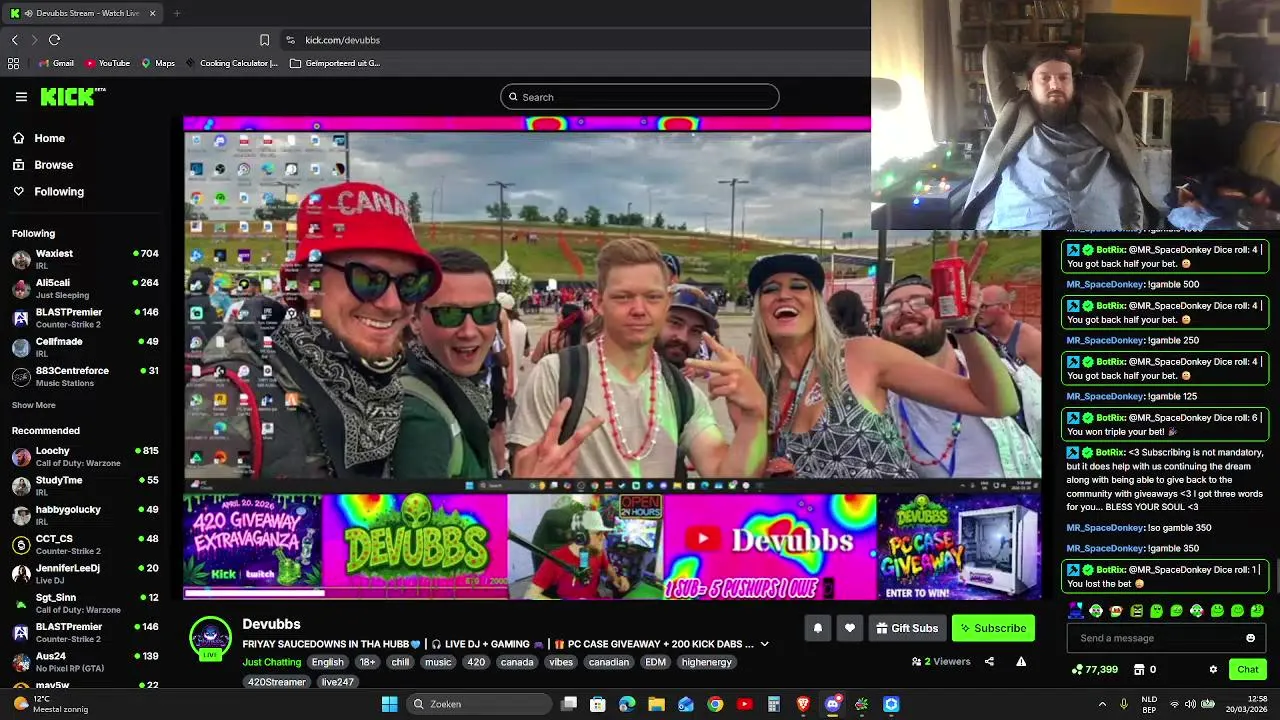Insert the purple pixel character emote
The width and height of the screenshot is (1280, 720).
[1075, 610]
